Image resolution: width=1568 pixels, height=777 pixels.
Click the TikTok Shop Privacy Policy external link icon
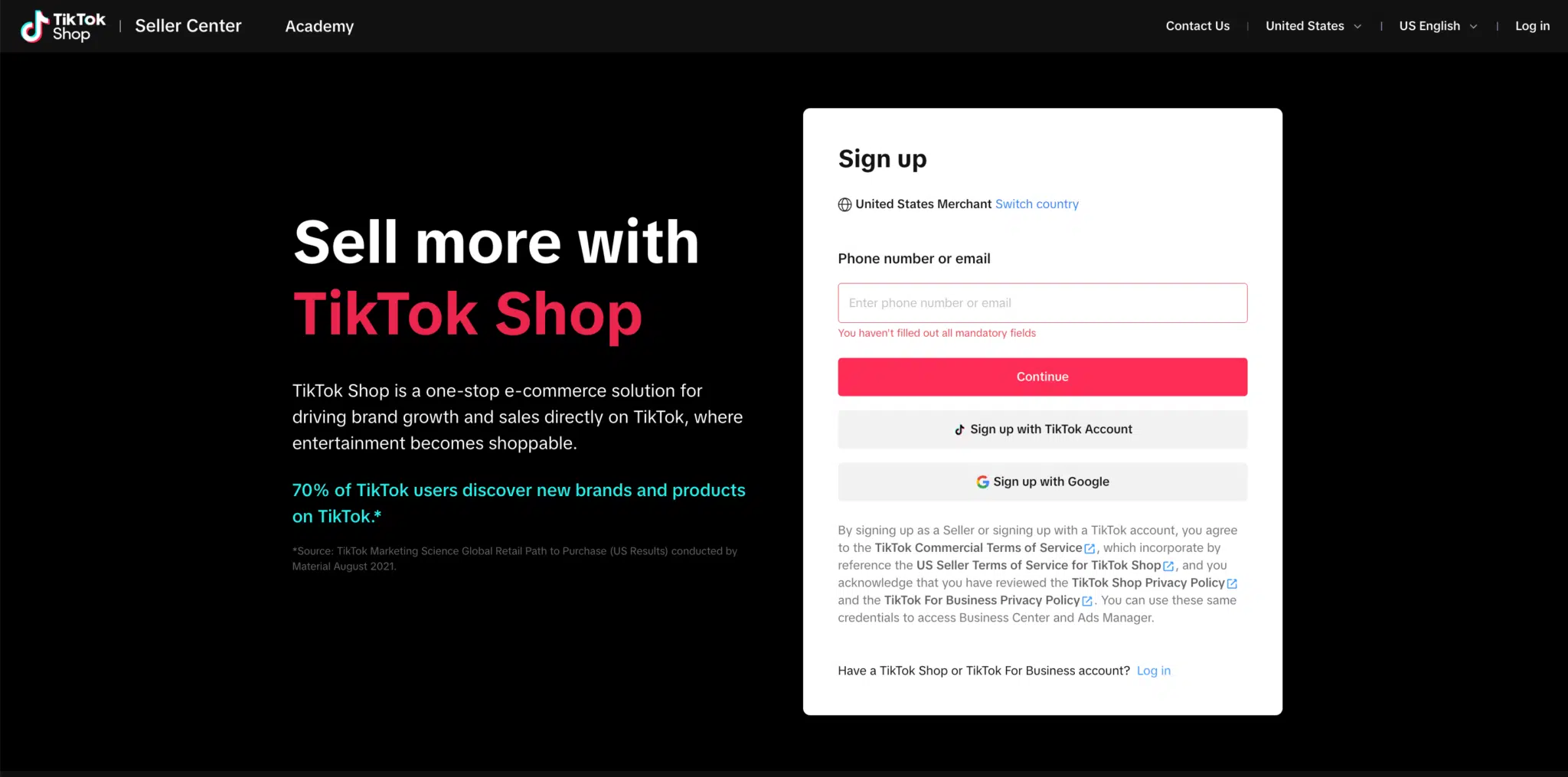coord(1233,583)
